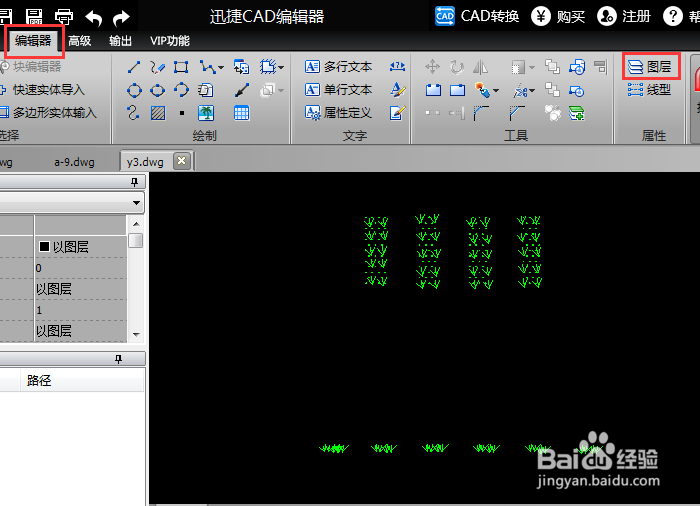Click the scissors trim tool
This screenshot has height=506, width=700.
coord(520,91)
